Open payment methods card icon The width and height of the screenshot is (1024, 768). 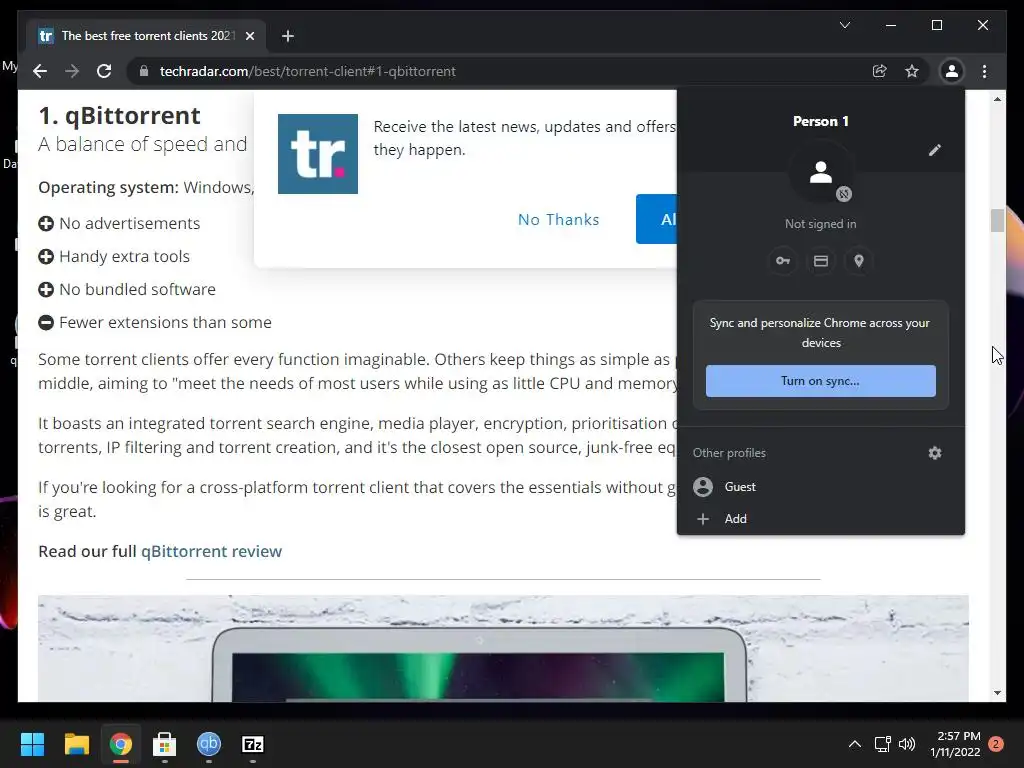click(x=821, y=261)
